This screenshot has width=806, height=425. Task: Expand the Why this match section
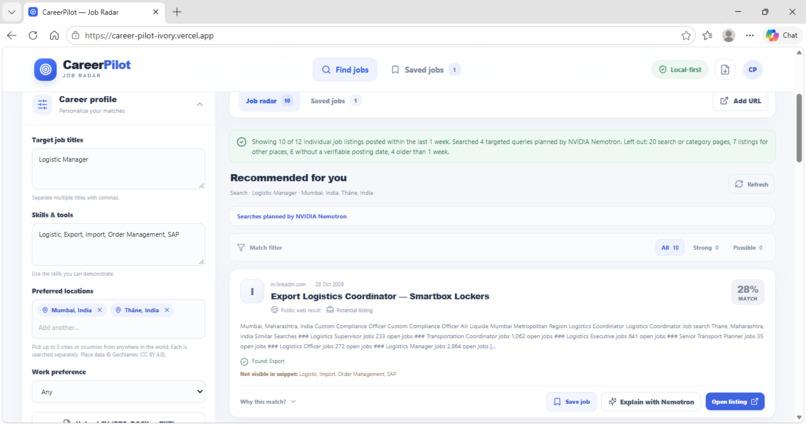click(268, 402)
